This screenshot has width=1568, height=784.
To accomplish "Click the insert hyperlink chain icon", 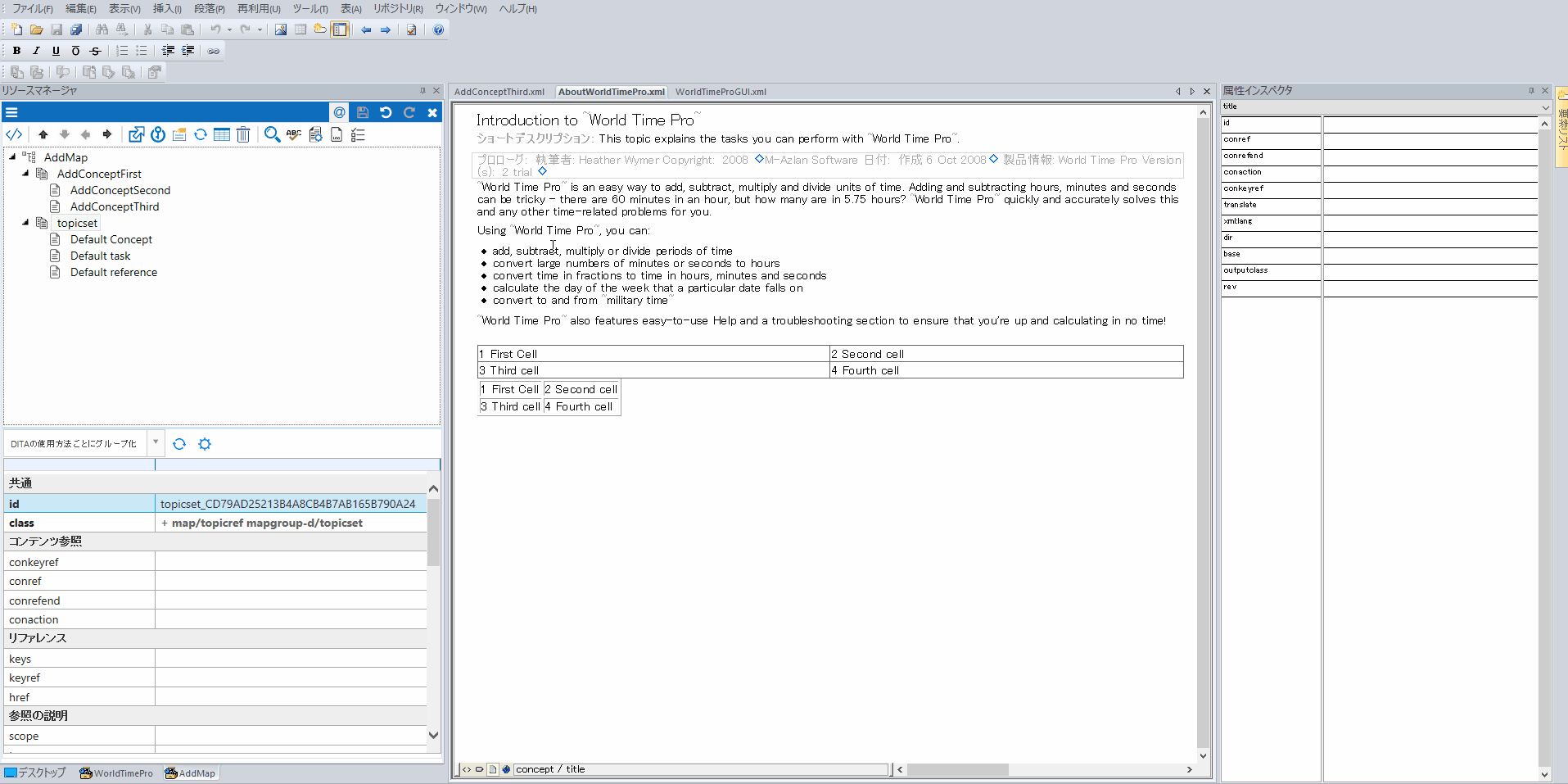I will pyautogui.click(x=214, y=51).
